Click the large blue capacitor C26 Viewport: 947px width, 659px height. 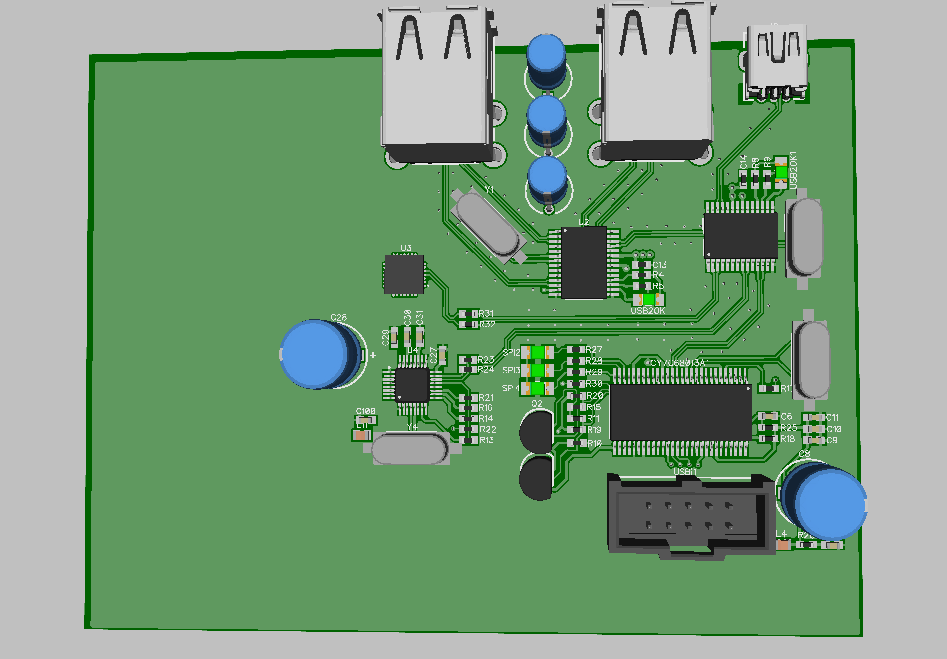317,354
